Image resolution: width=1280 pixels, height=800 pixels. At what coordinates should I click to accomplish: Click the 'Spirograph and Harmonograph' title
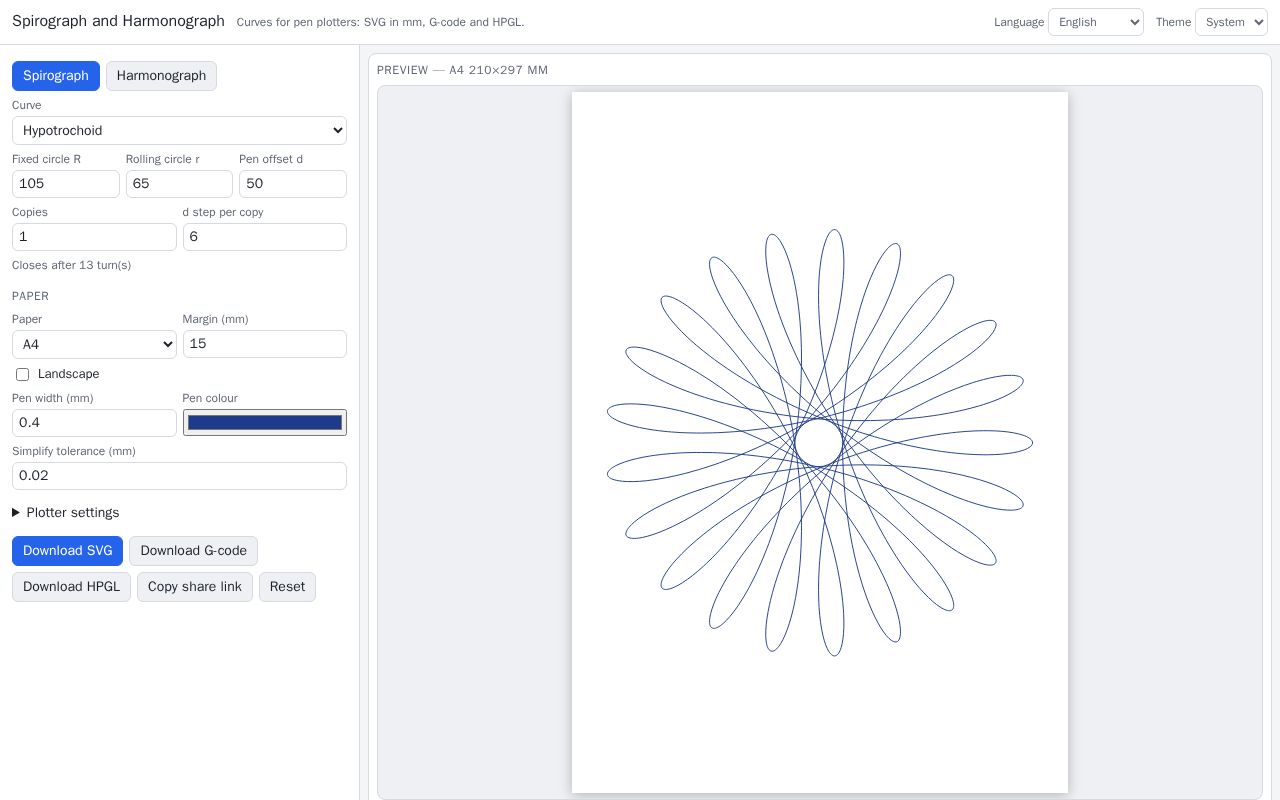tap(118, 21)
